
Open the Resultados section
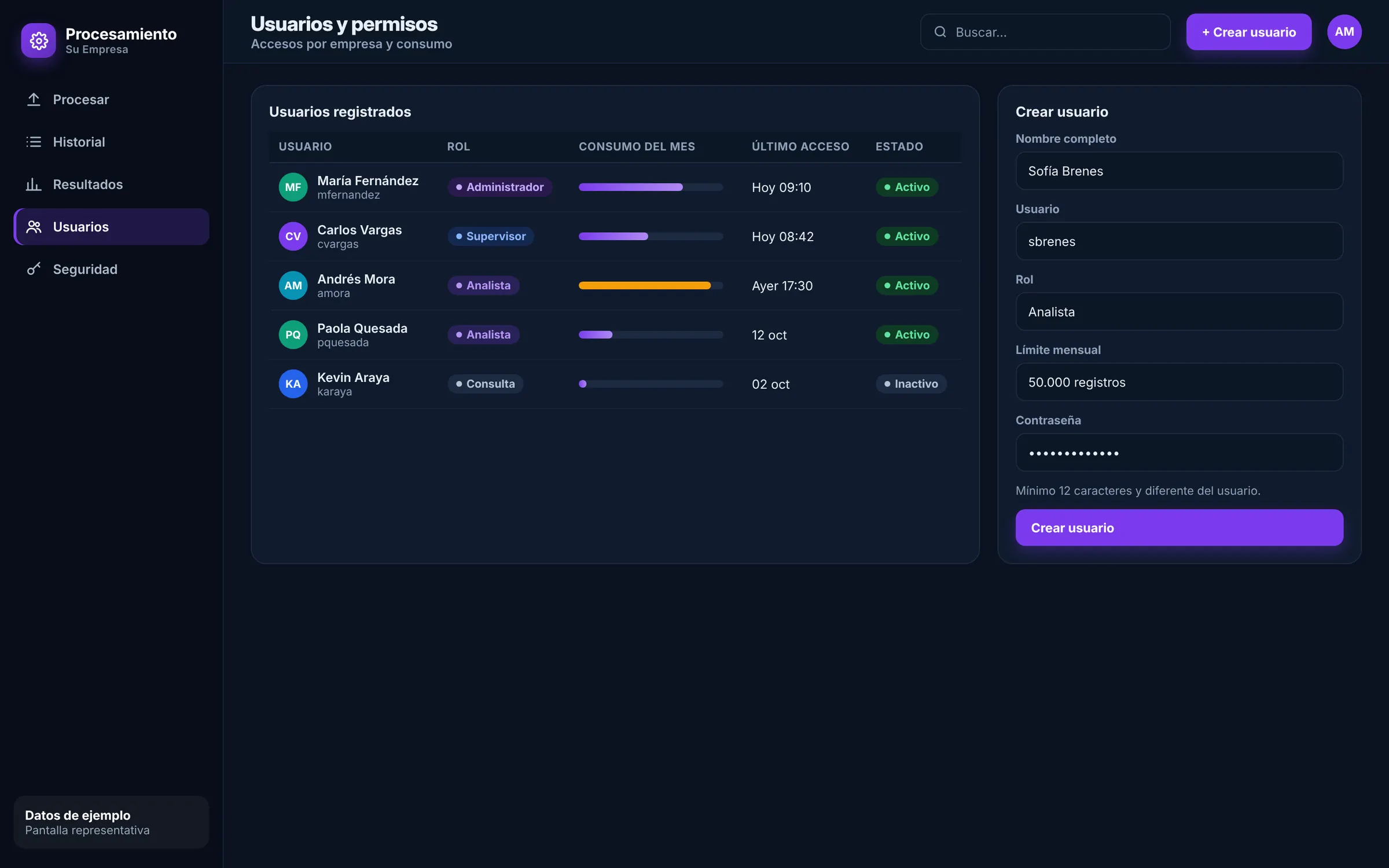click(x=111, y=184)
